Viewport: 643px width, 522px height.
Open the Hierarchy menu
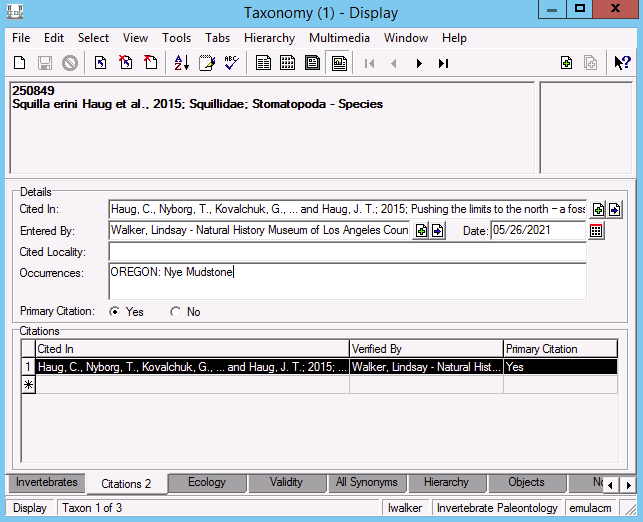click(269, 38)
